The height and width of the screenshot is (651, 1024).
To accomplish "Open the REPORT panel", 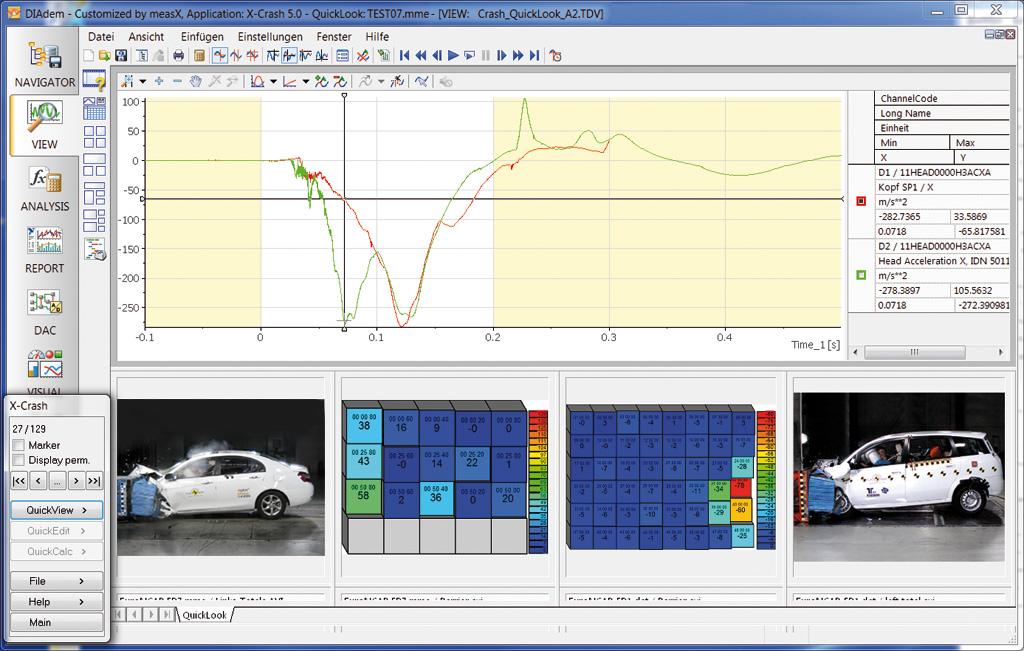I will (44, 251).
